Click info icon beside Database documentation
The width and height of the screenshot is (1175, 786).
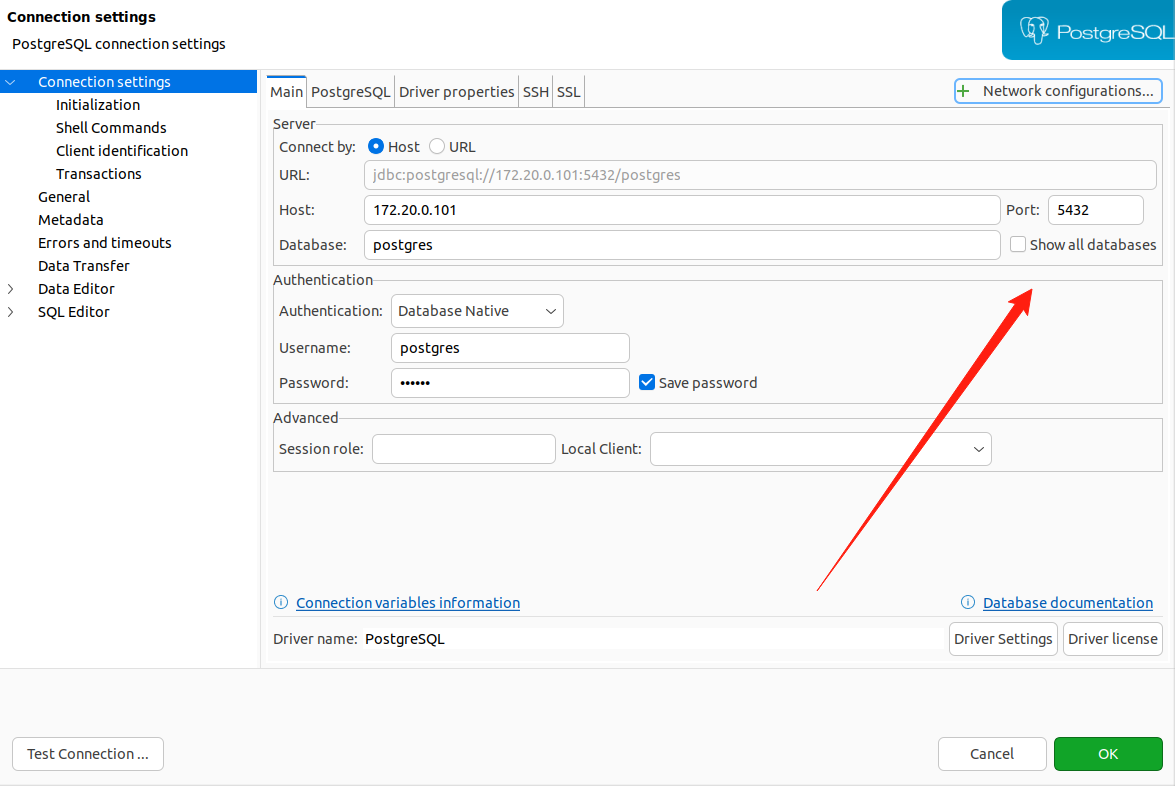click(x=968, y=603)
